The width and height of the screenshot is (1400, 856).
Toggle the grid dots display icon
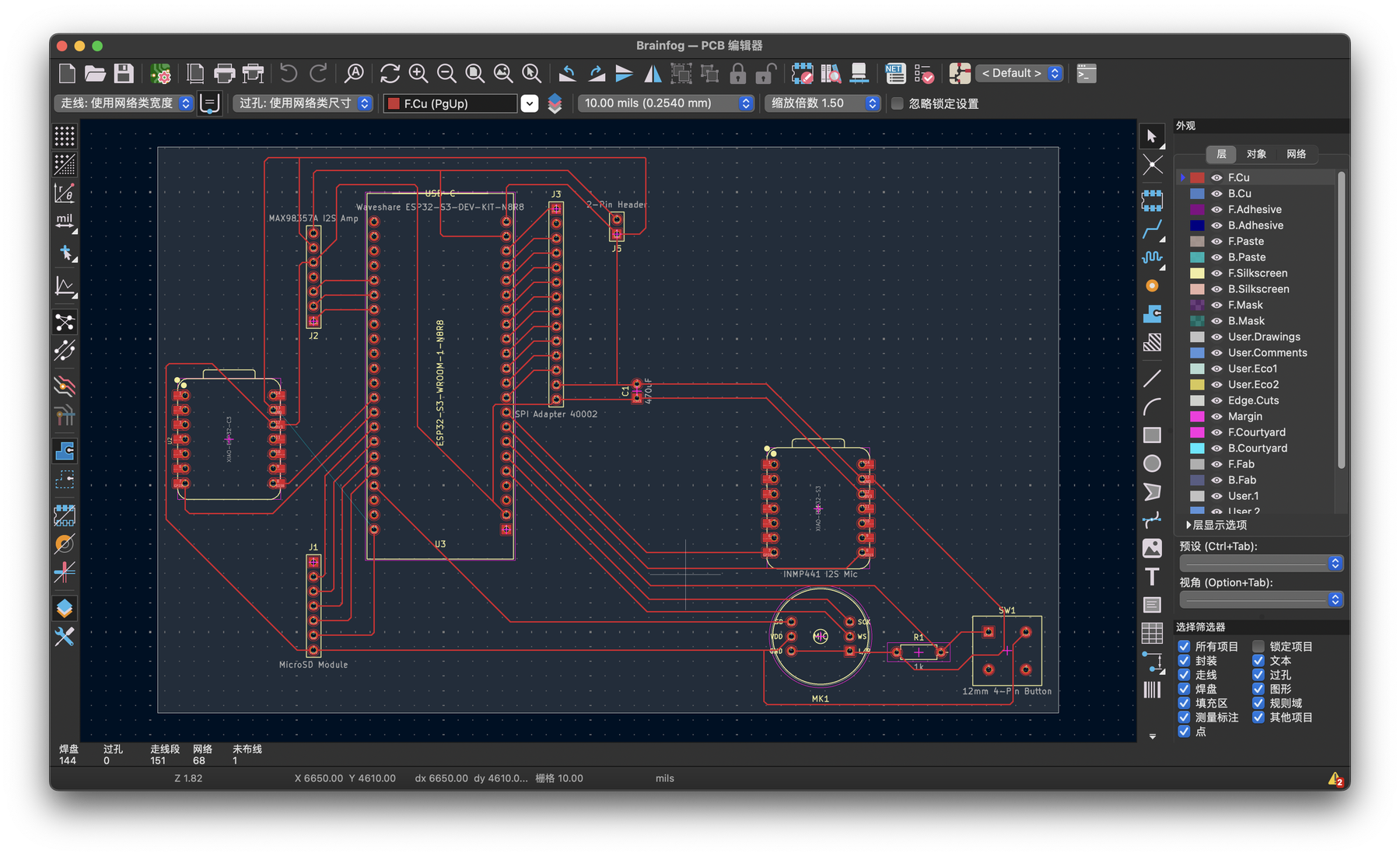click(x=65, y=136)
